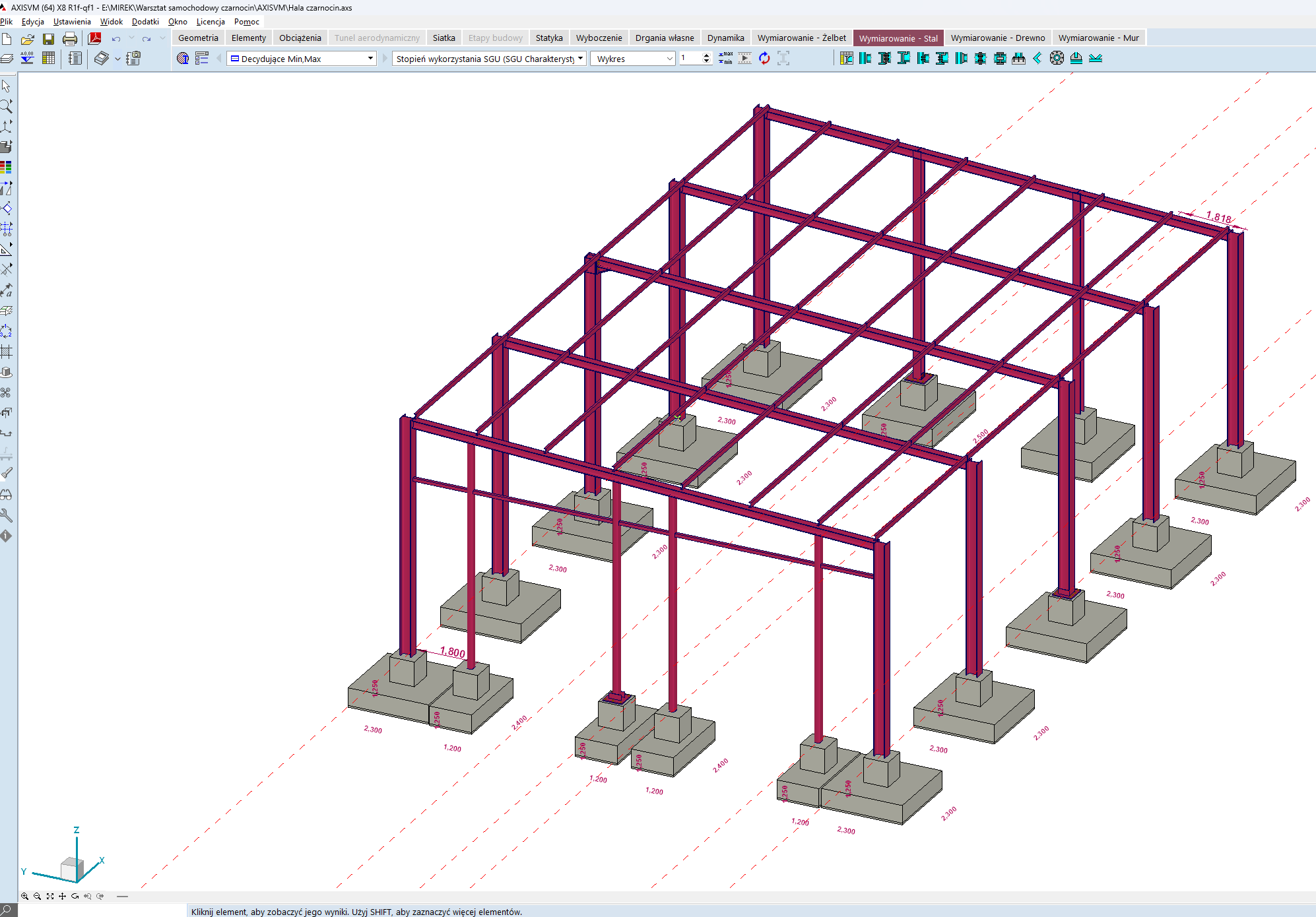Click the min/max values search icon
Viewport: 1316px width, 917px height.
pos(725,58)
